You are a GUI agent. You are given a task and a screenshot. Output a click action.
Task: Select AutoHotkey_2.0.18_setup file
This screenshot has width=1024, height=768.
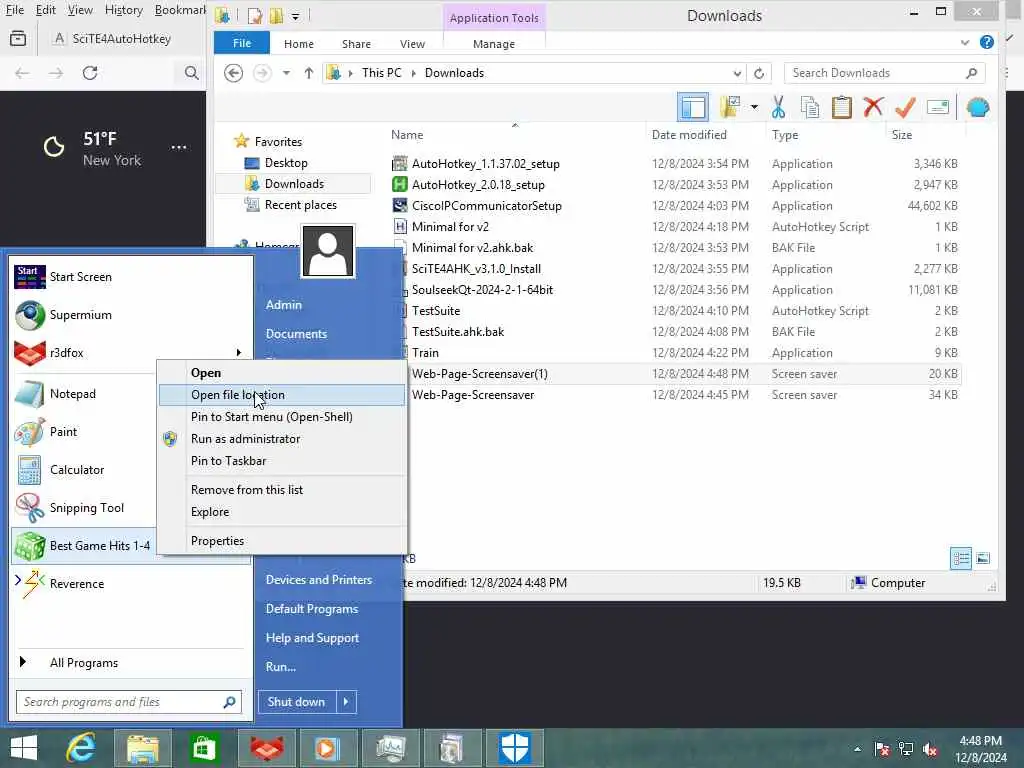click(x=478, y=185)
